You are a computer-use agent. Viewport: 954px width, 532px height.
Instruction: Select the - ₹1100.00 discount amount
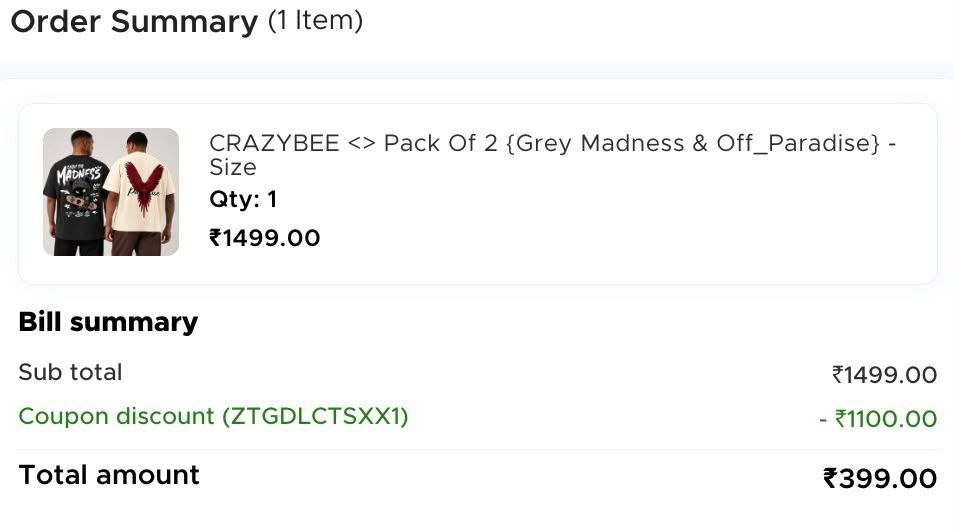(x=877, y=419)
